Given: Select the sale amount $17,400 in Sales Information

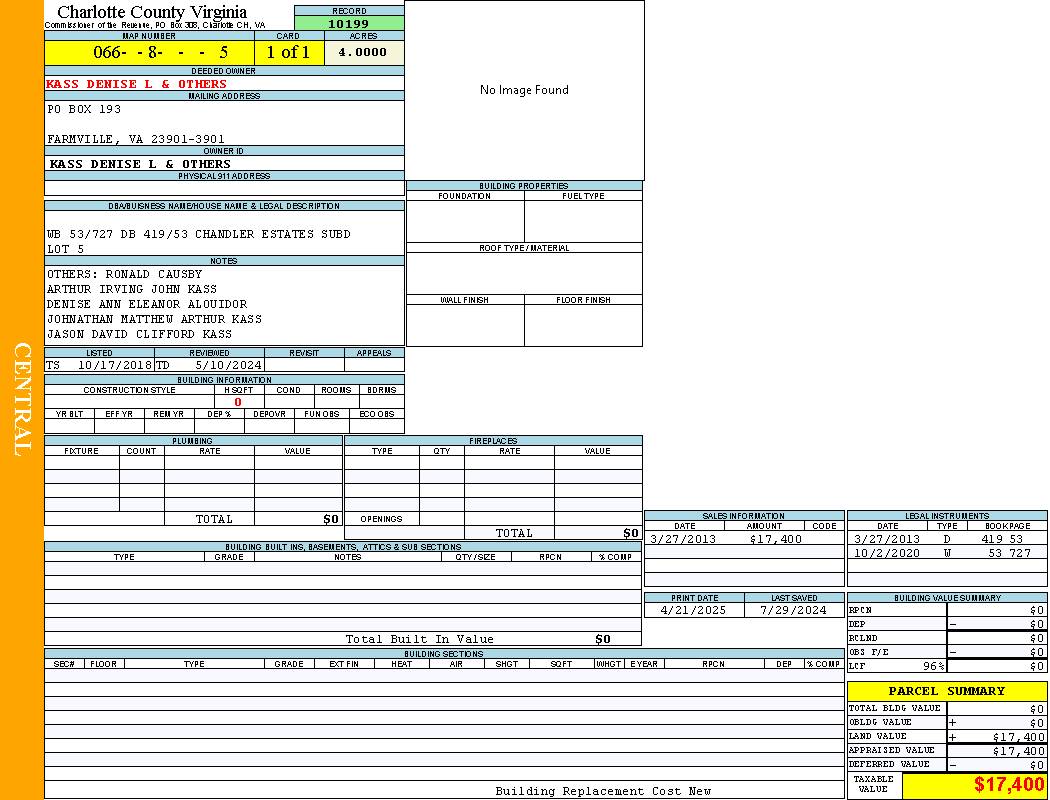Looking at the screenshot, I should (775, 539).
